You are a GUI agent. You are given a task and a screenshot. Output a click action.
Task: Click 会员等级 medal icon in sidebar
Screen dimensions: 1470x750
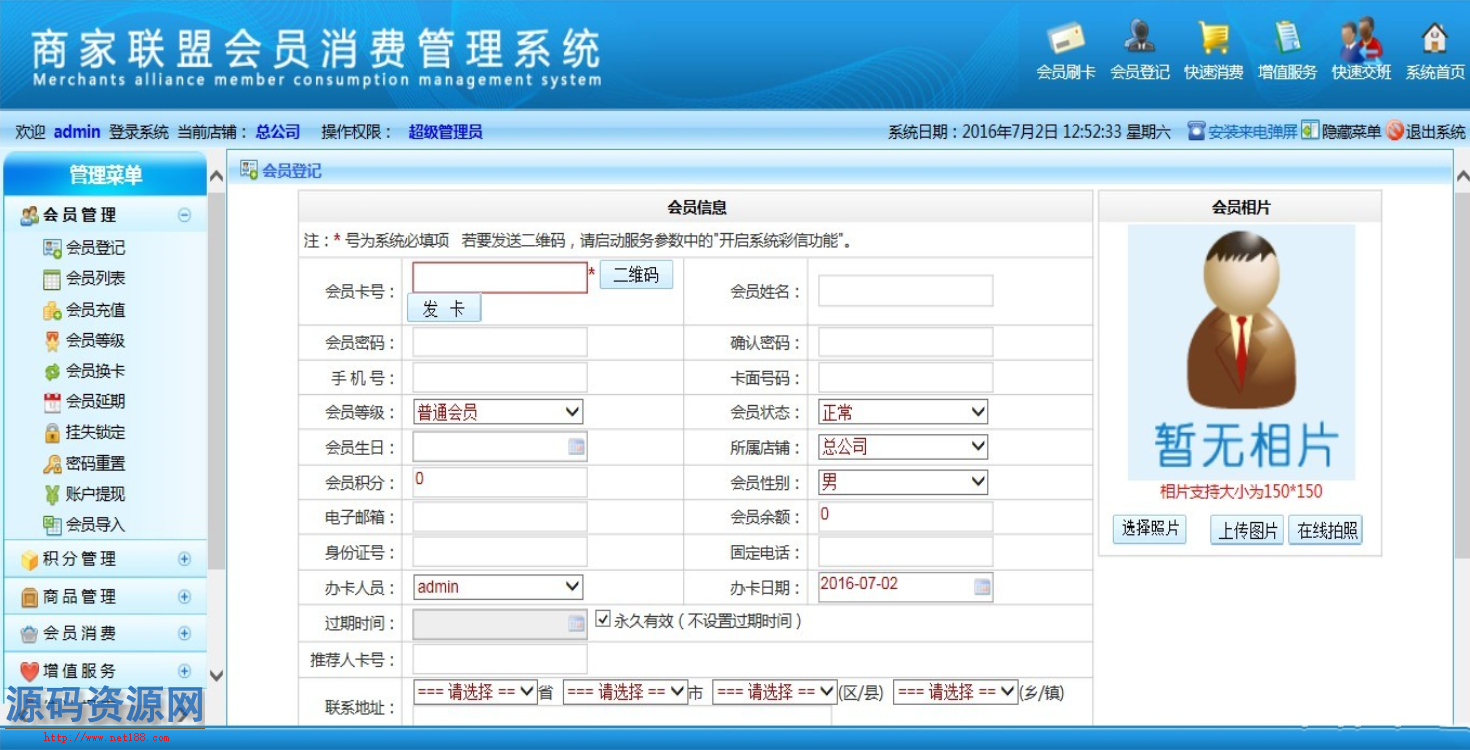click(x=52, y=340)
